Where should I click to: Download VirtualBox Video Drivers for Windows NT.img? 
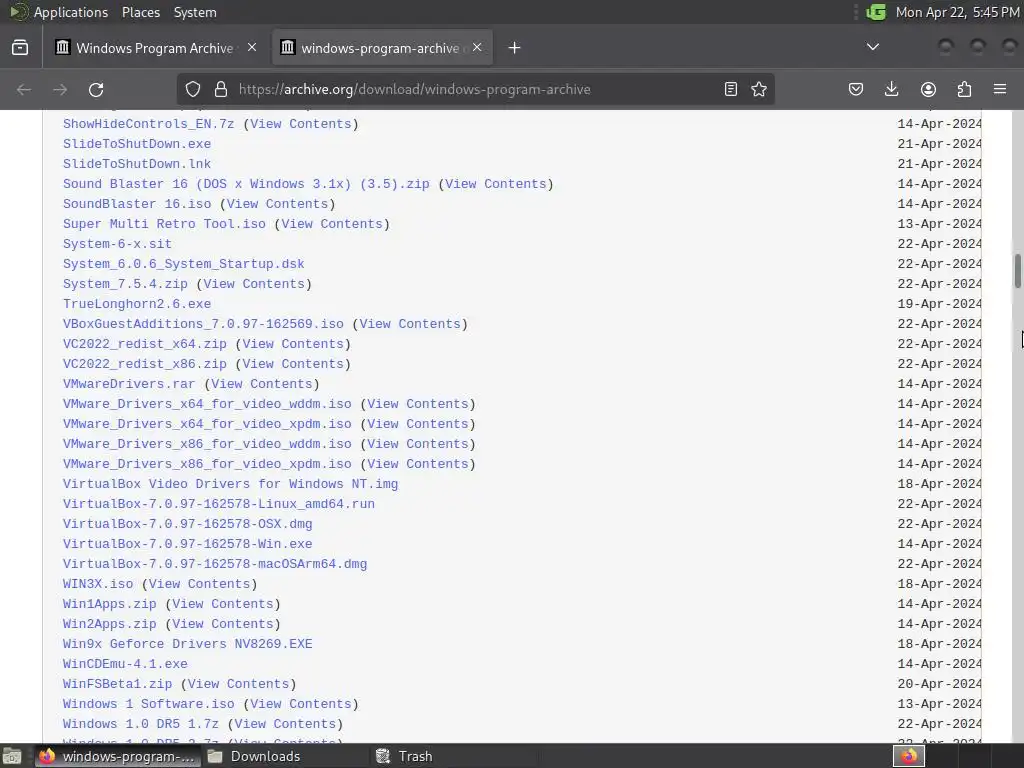[231, 484]
